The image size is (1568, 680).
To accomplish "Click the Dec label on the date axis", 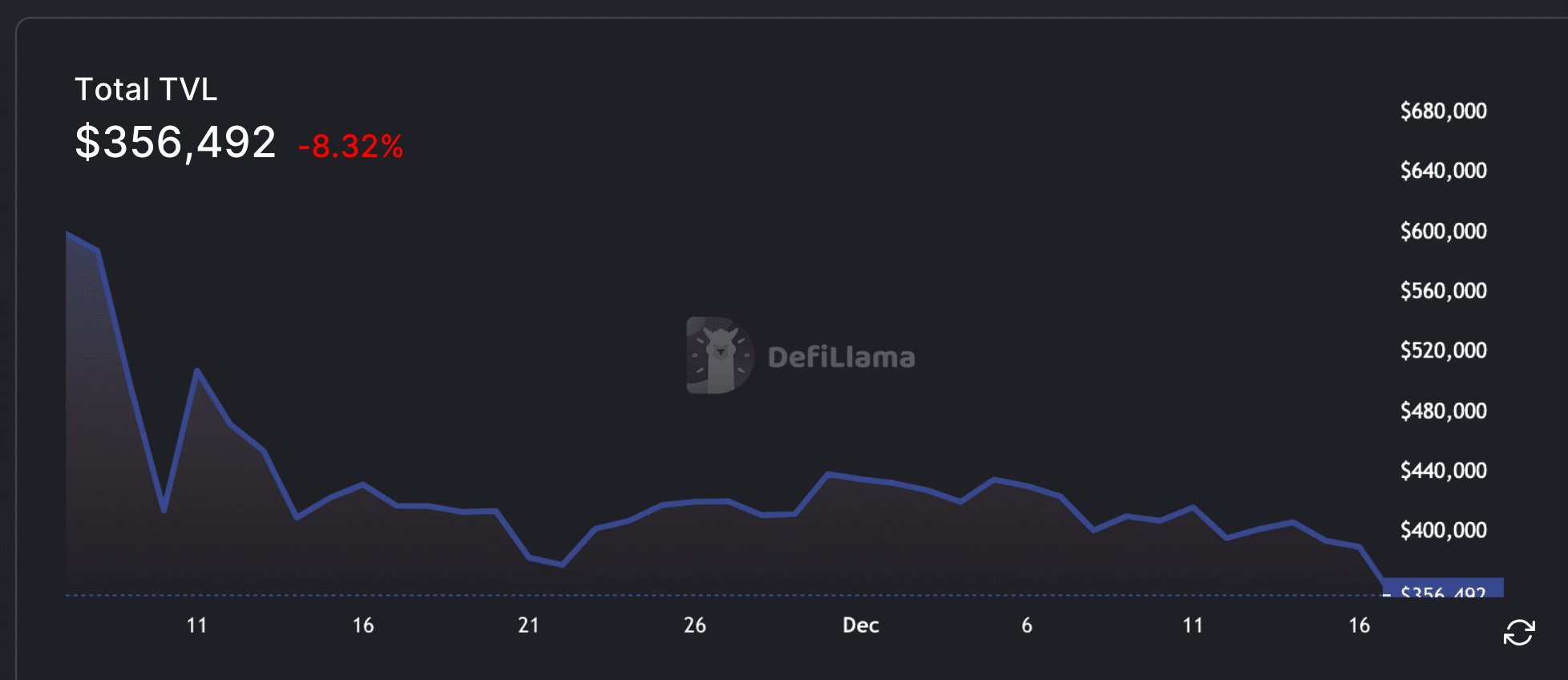I will [860, 625].
